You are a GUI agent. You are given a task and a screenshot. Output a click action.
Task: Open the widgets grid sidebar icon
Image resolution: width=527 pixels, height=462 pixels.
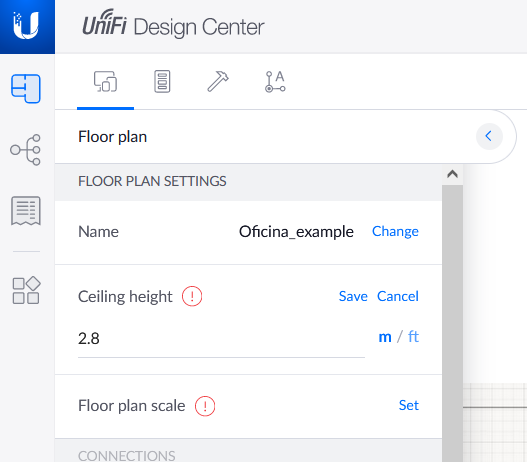26,290
